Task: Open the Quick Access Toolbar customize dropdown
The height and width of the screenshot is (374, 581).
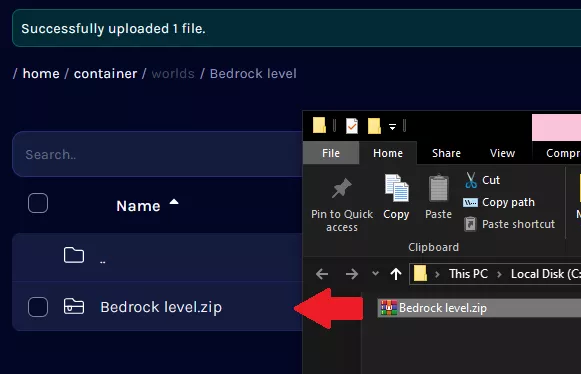Action: point(392,127)
